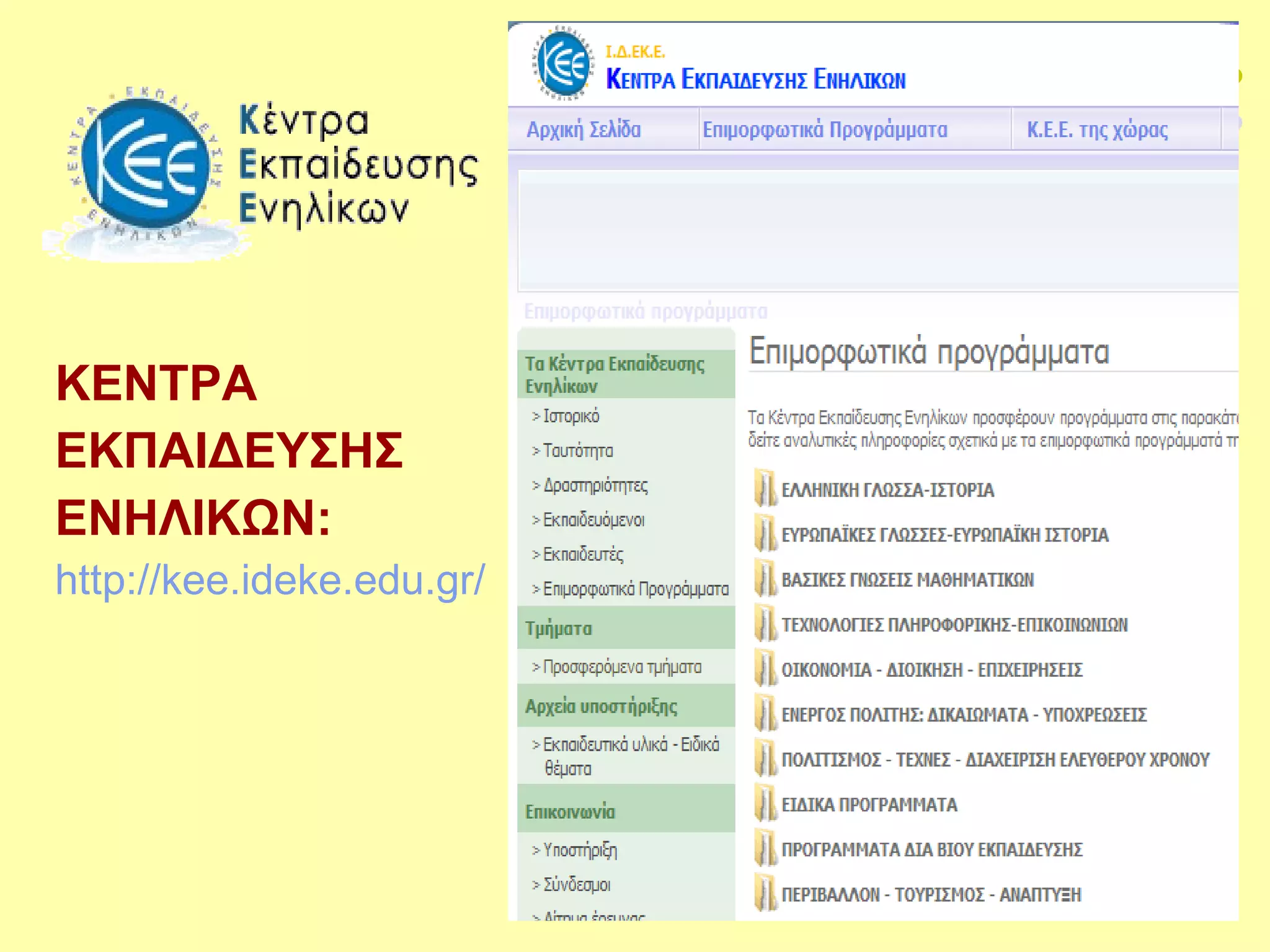The image size is (1270, 952).
Task: Click the faded Επιμορφωτικά προγράμματα breadcrumb
Action: click(646, 311)
